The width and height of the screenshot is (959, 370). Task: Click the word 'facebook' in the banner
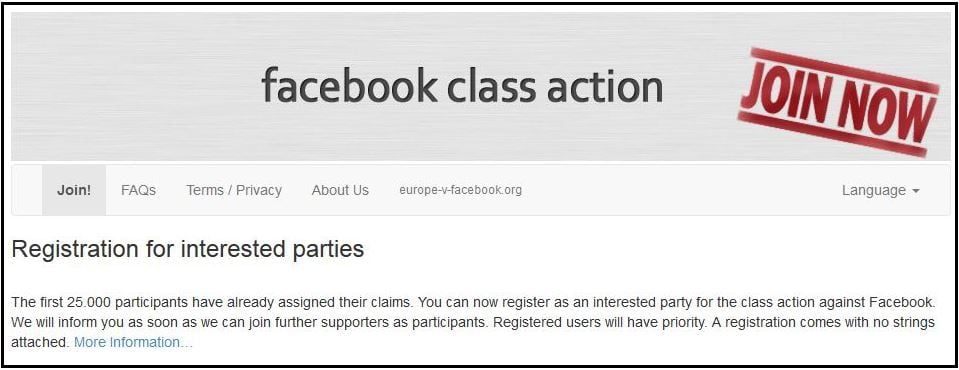pyautogui.click(x=349, y=86)
